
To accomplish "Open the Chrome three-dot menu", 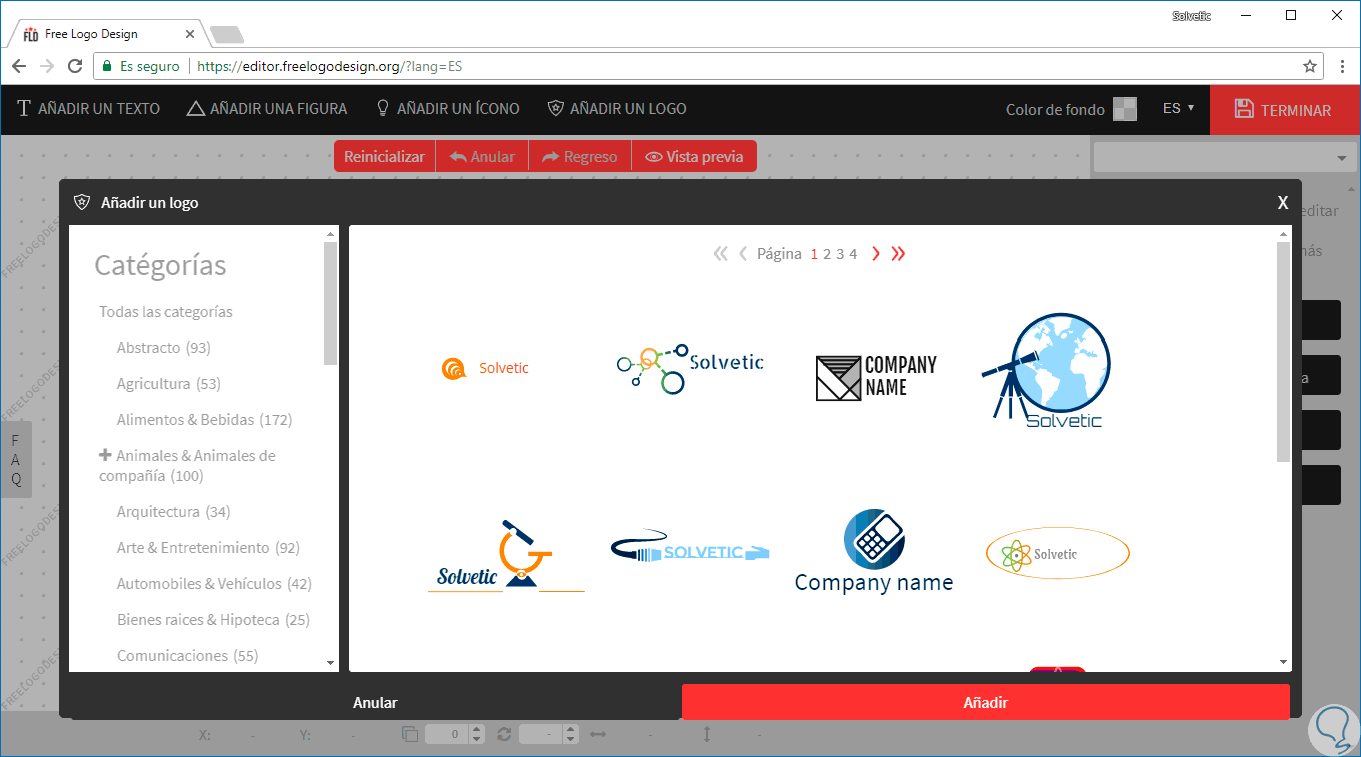I will (x=1342, y=66).
